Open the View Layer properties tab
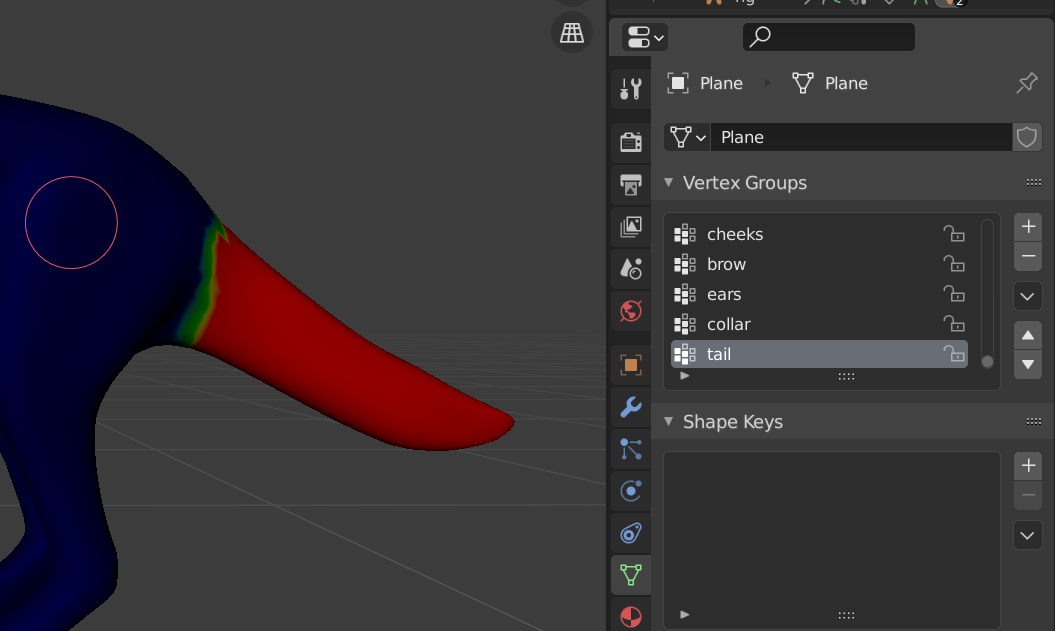The height and width of the screenshot is (631, 1055). 630,227
